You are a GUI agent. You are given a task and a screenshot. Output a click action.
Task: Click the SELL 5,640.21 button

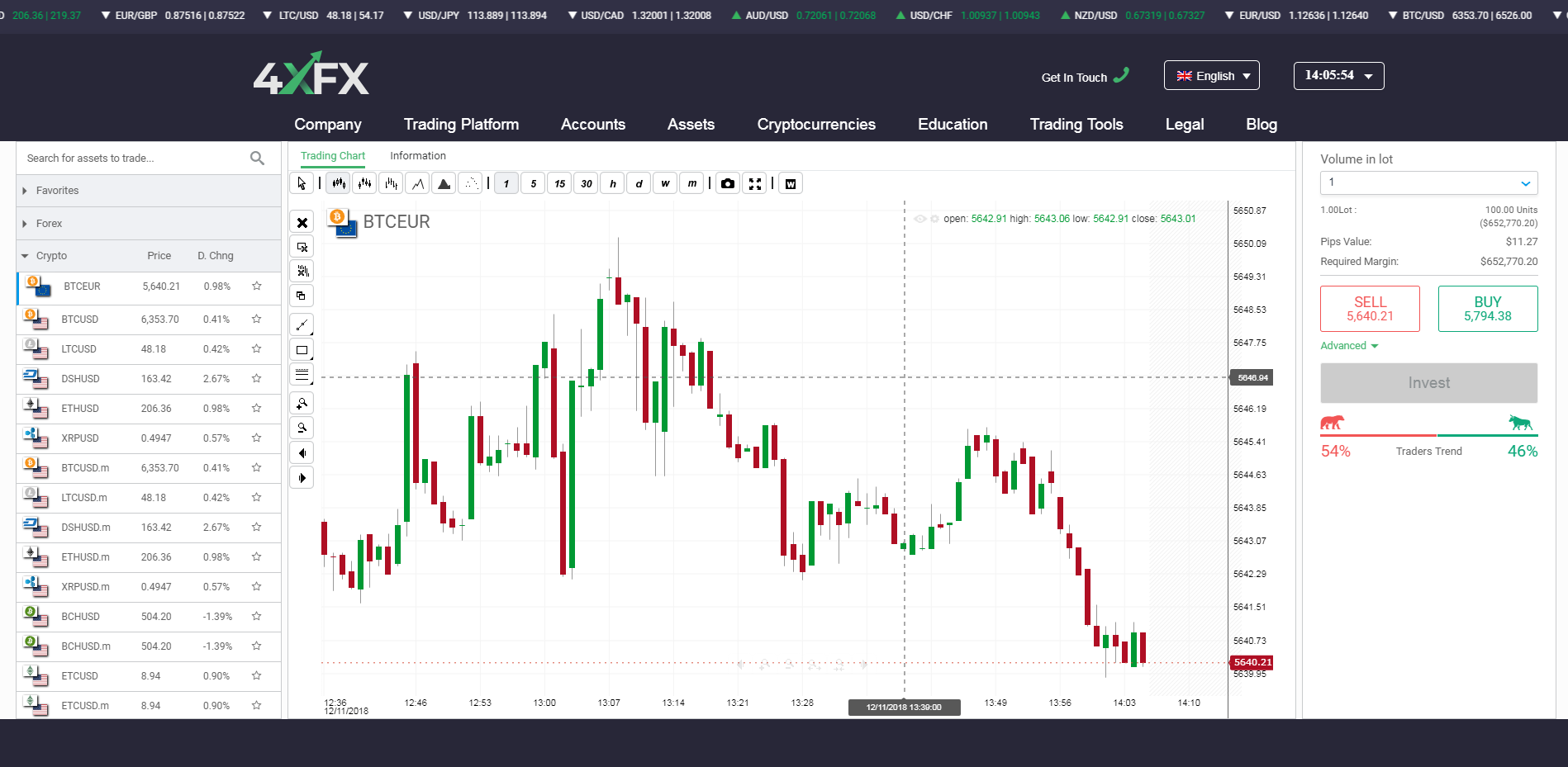tap(1370, 309)
